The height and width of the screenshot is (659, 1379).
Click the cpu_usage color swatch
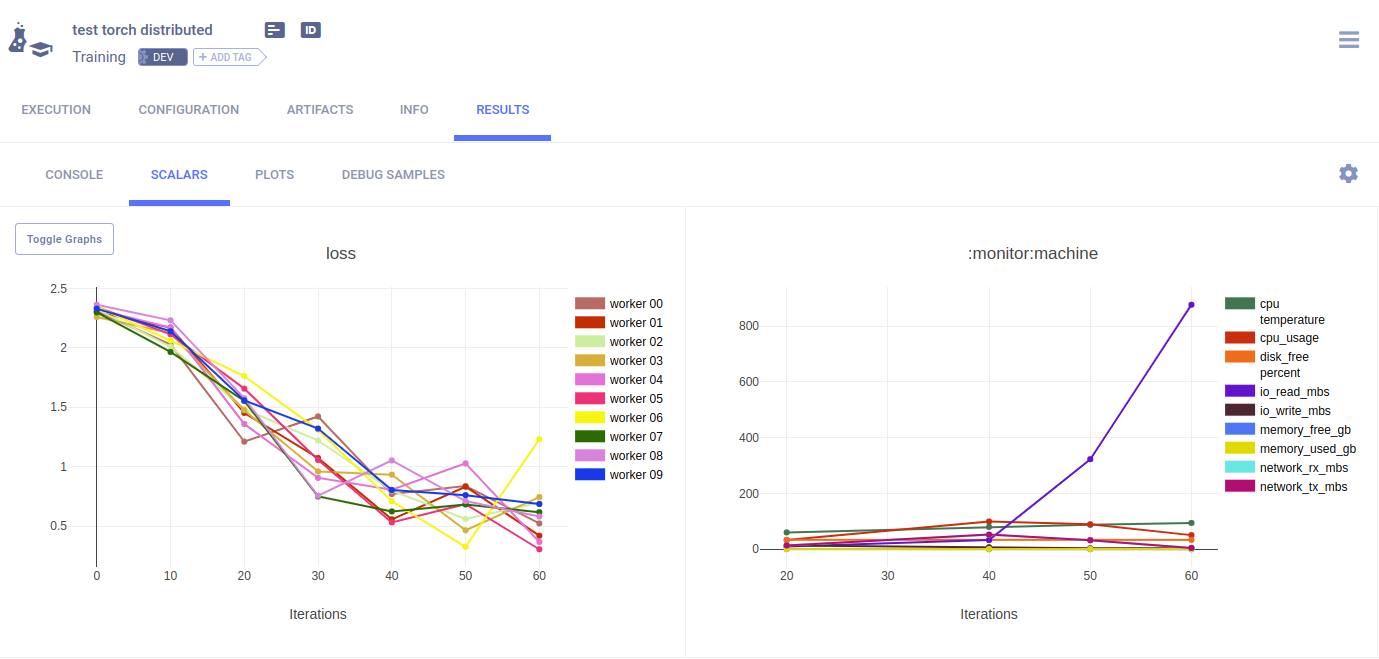(1240, 338)
